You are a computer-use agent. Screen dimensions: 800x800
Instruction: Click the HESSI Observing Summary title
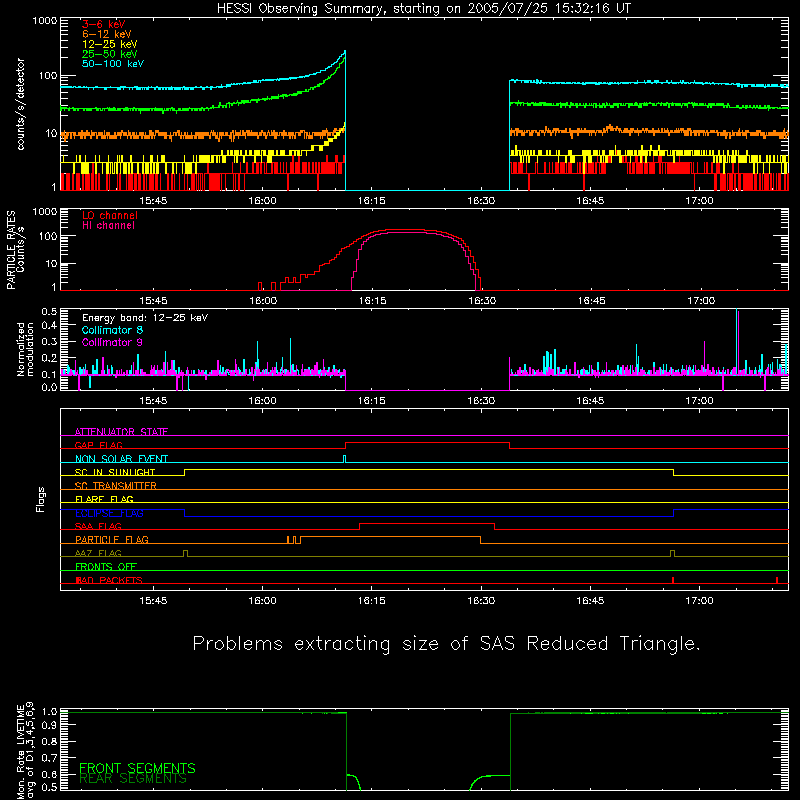423,9
